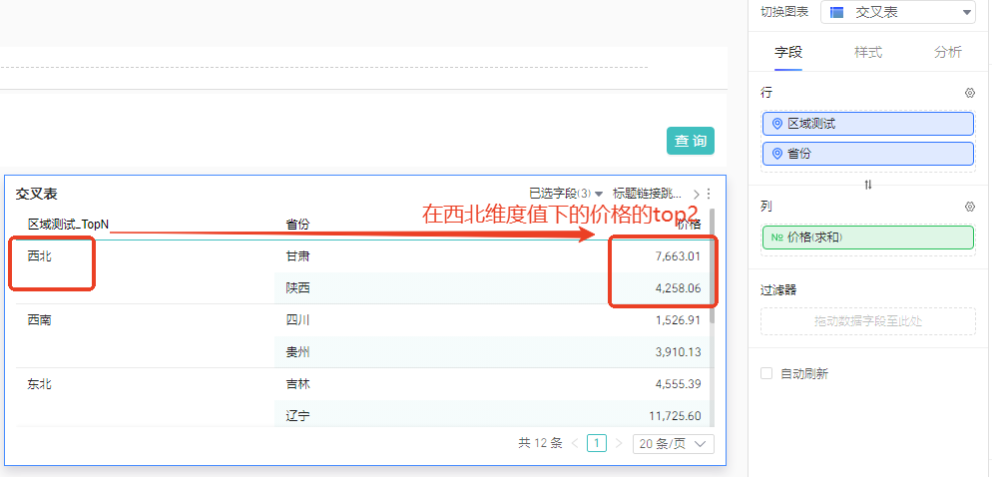Open the three-dot more menu of 交叉表
992x477 pixels.
tap(709, 193)
